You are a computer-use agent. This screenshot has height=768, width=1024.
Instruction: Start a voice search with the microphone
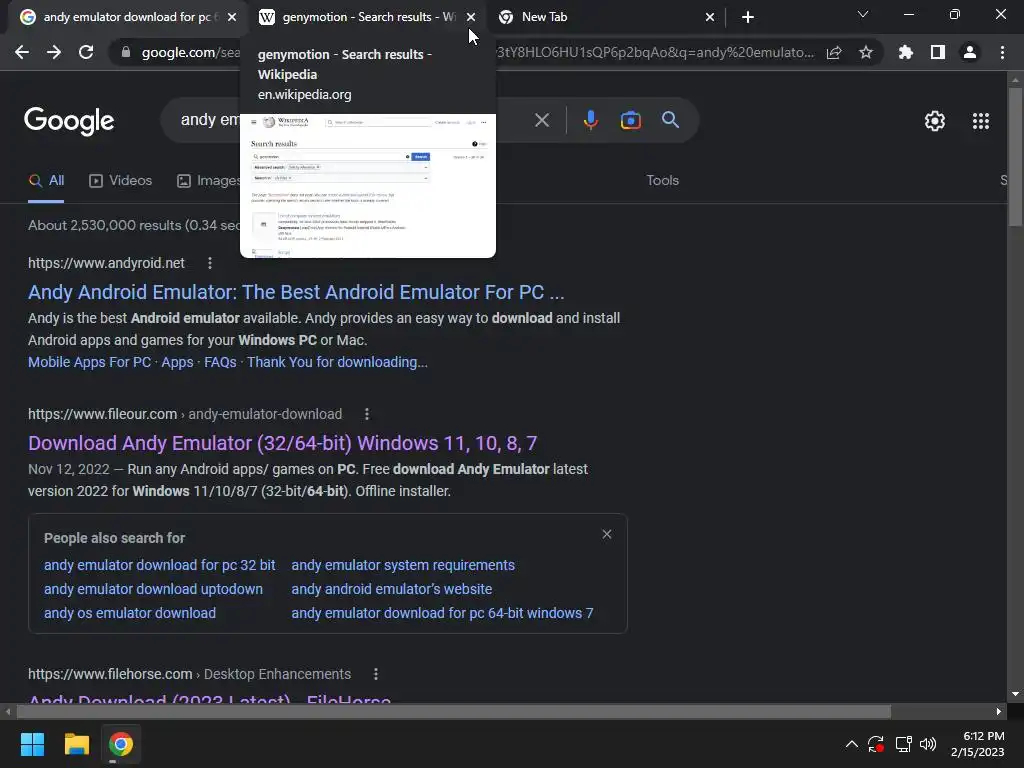(590, 120)
